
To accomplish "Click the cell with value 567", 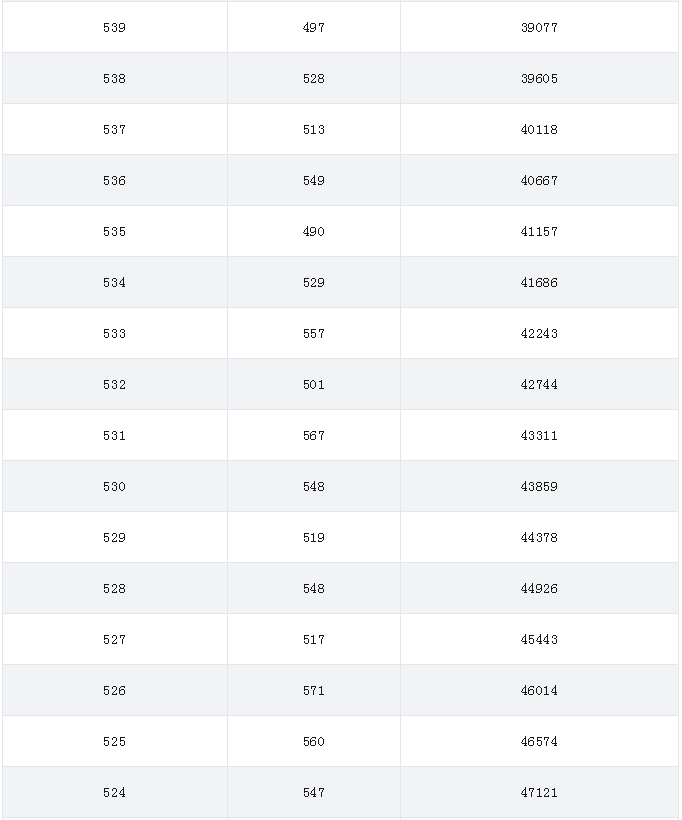I will (x=314, y=435).
